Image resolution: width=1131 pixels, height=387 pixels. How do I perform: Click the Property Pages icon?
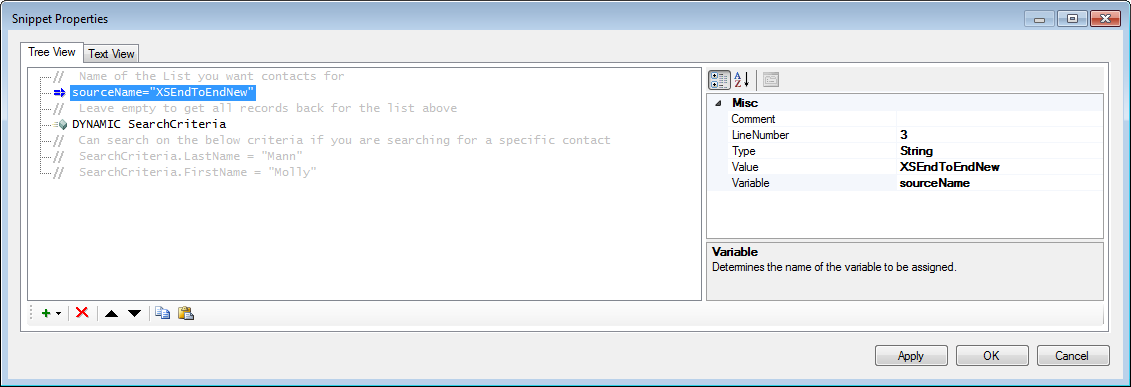[770, 79]
